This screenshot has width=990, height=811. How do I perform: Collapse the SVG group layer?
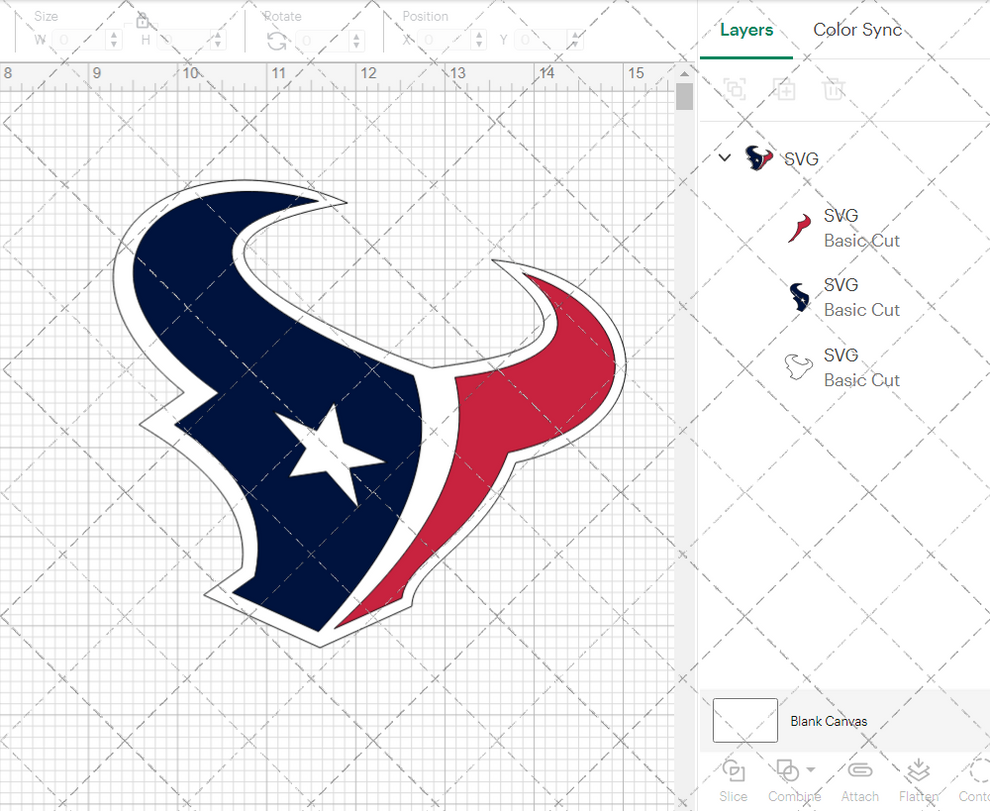pyautogui.click(x=724, y=158)
